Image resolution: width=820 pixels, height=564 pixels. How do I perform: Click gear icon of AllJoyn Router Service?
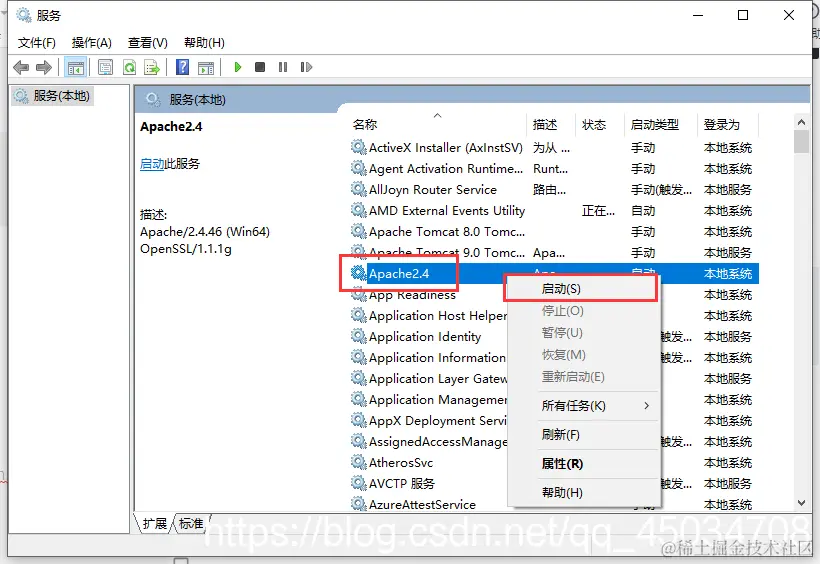[358, 189]
